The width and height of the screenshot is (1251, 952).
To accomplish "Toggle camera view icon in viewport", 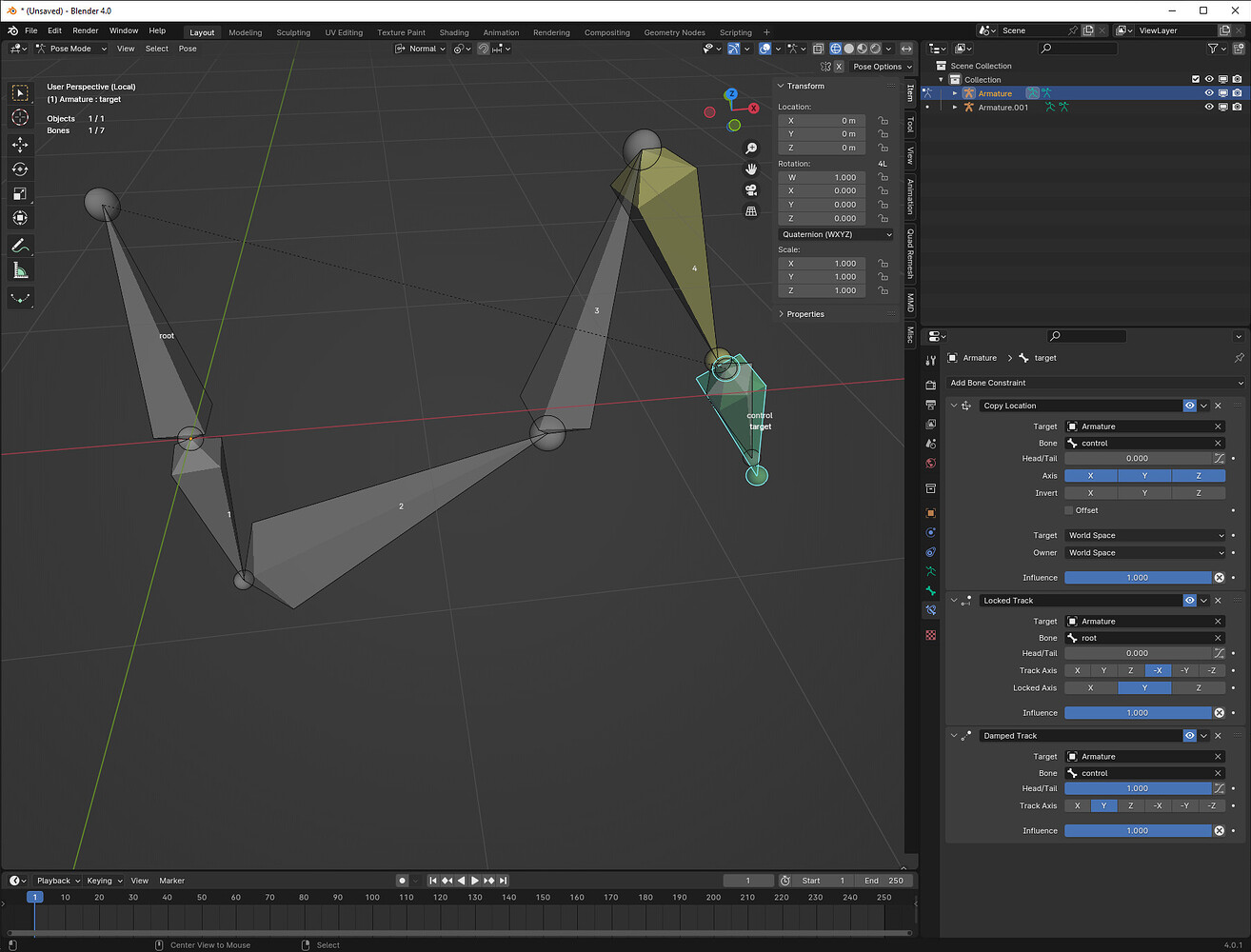I will tap(751, 190).
